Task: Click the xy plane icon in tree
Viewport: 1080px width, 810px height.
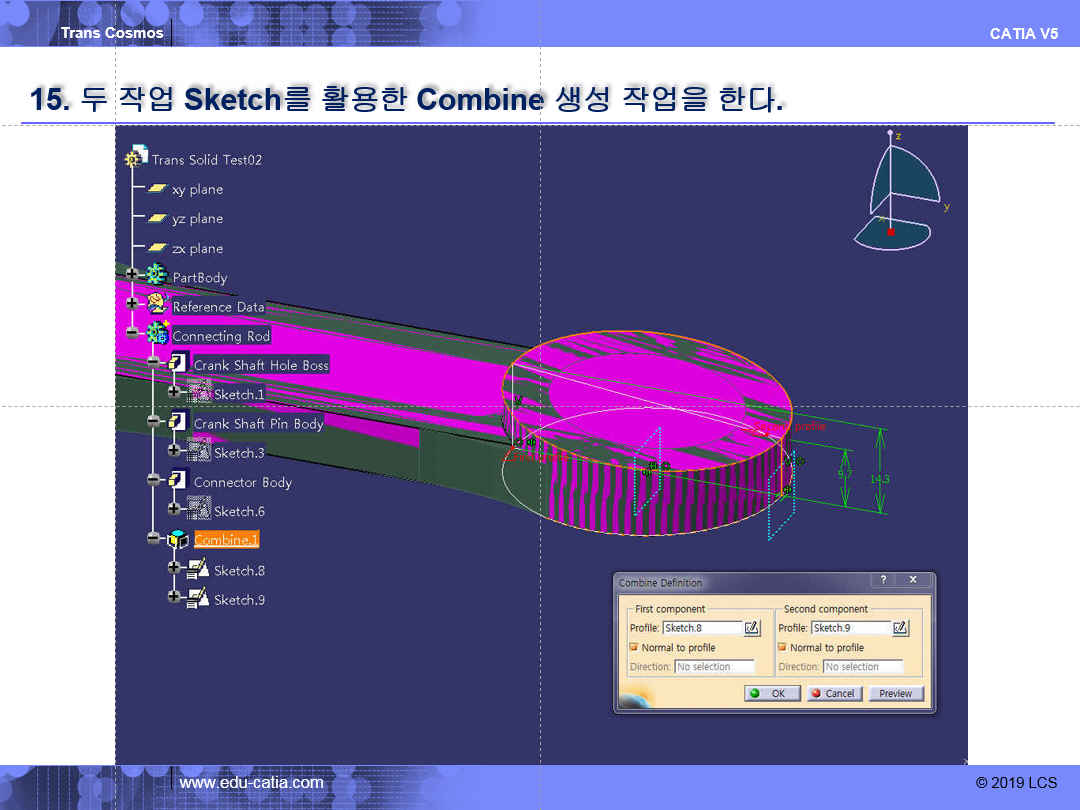Action: pyautogui.click(x=157, y=189)
